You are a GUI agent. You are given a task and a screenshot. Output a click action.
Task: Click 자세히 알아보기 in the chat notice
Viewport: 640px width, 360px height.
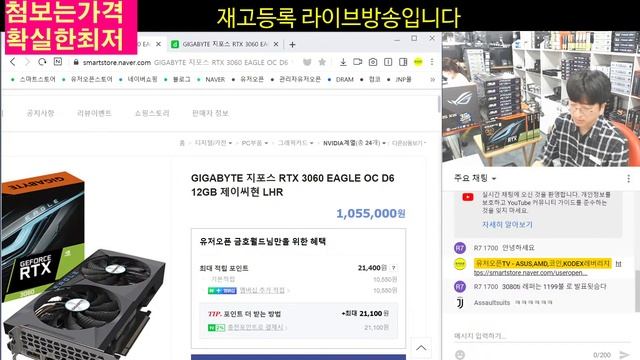[507, 224]
